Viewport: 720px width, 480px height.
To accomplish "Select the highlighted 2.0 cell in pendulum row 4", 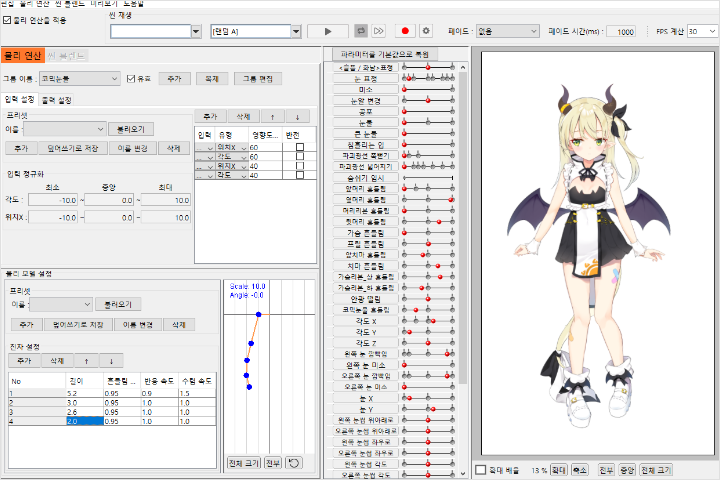I will click(84, 421).
